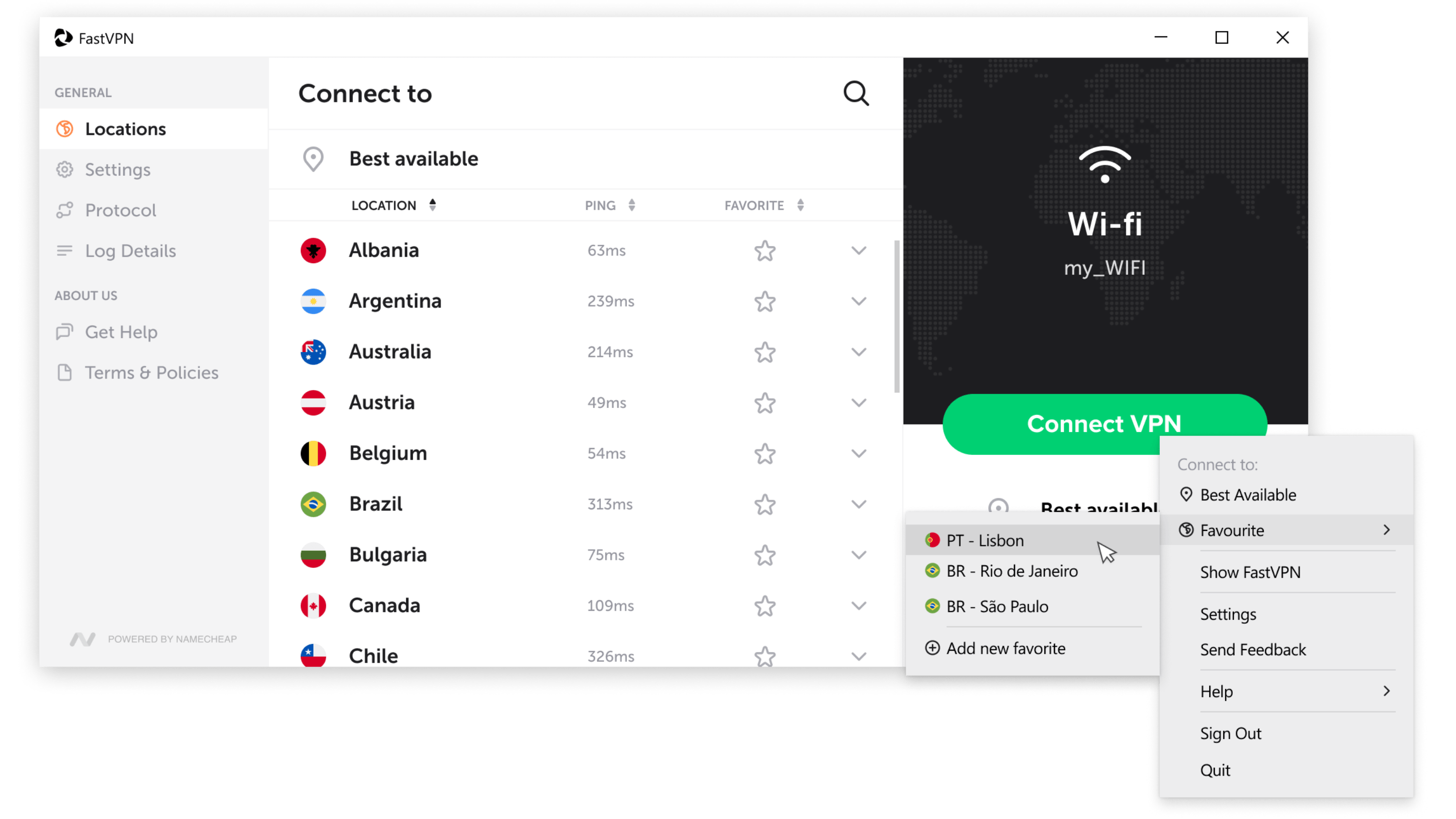
Task: Click Connect VPN button
Action: point(1104,424)
